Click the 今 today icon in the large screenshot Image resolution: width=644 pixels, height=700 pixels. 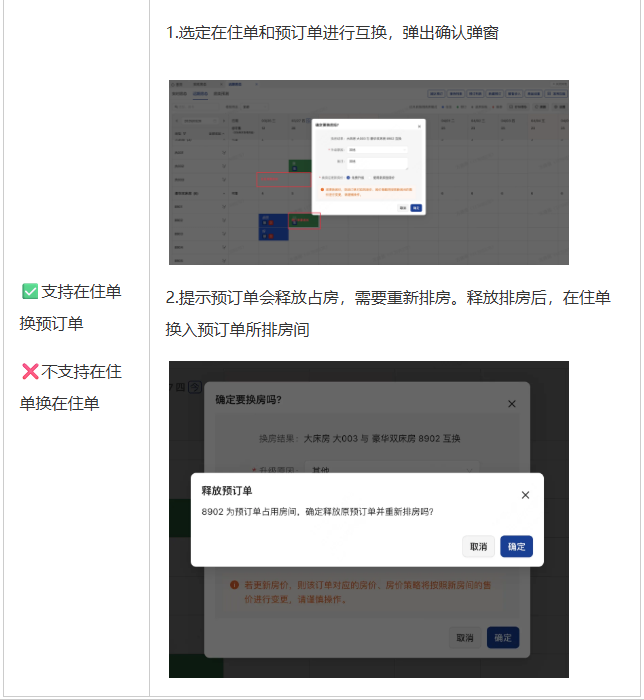click(x=195, y=387)
